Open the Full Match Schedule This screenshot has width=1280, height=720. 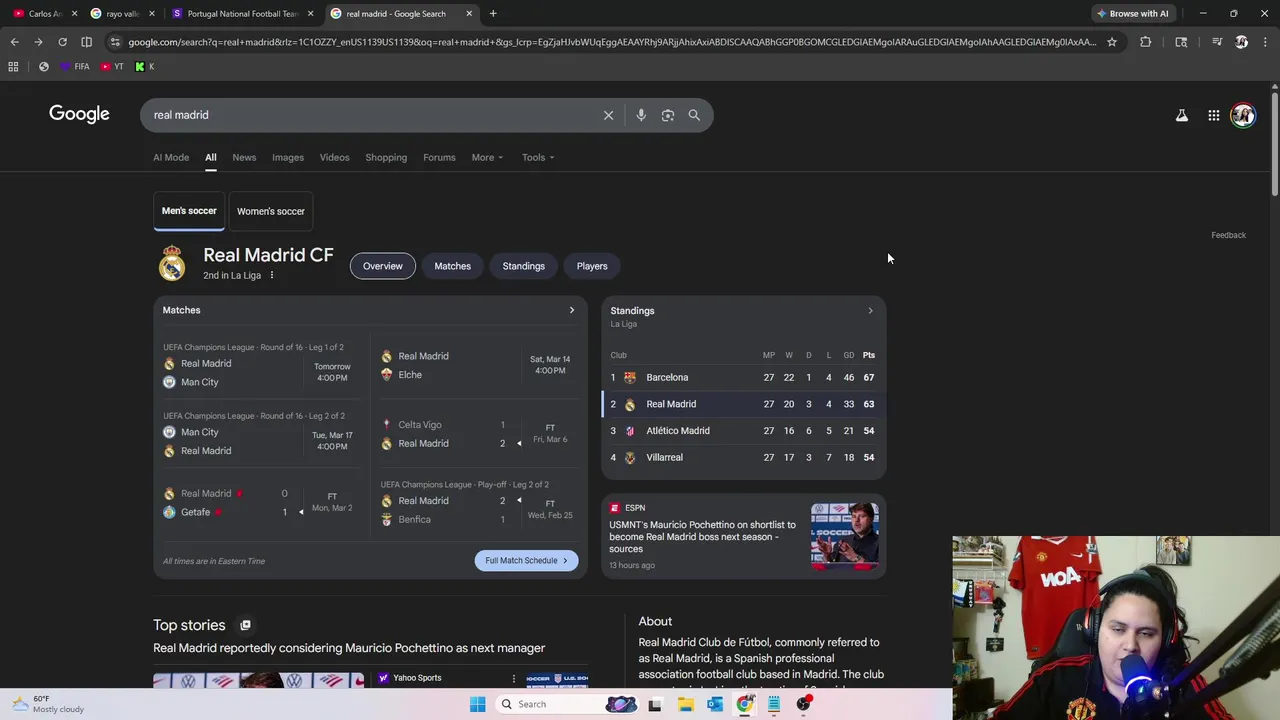pyautogui.click(x=526, y=561)
